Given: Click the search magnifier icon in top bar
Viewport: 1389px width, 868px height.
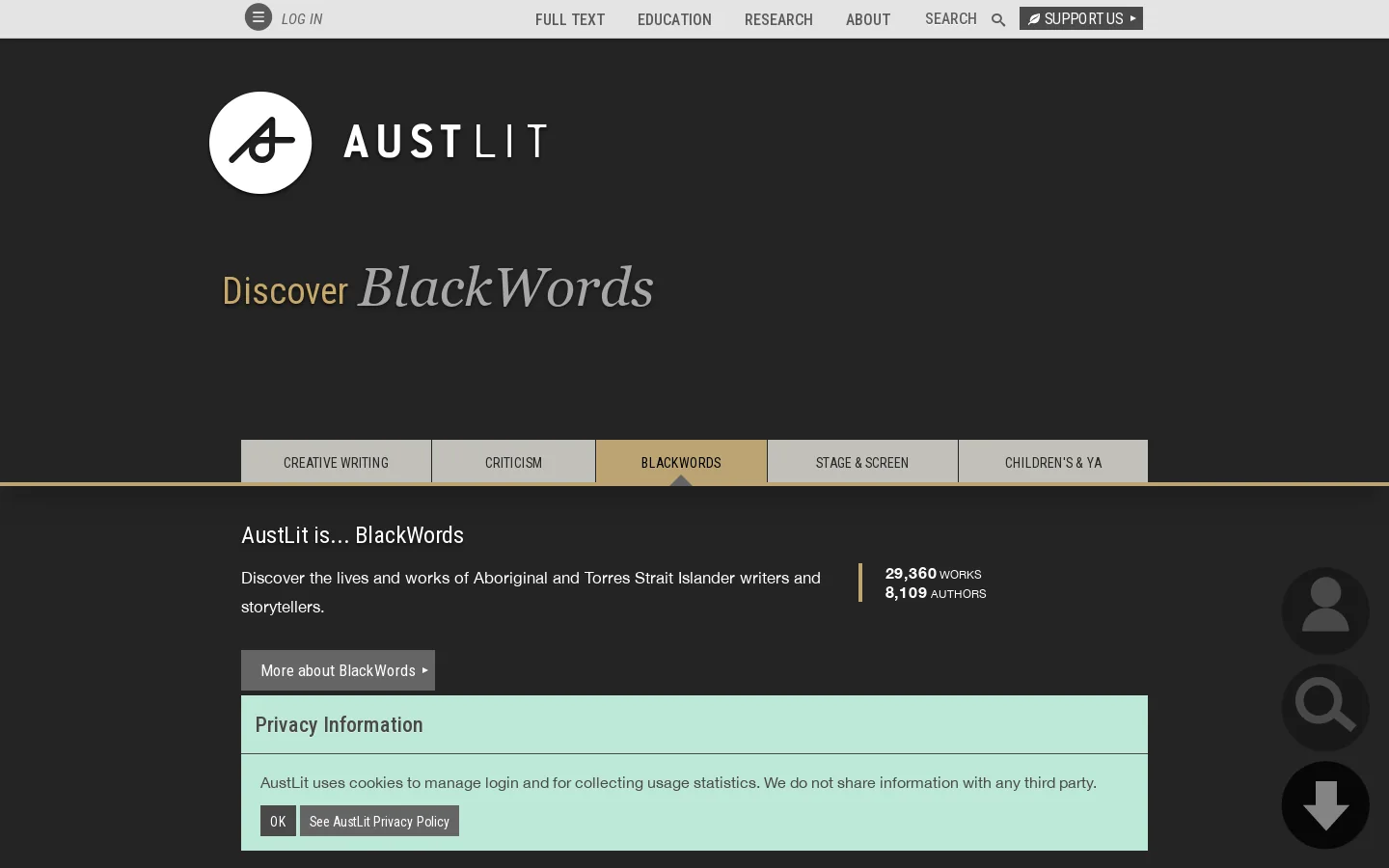Looking at the screenshot, I should click(998, 19).
